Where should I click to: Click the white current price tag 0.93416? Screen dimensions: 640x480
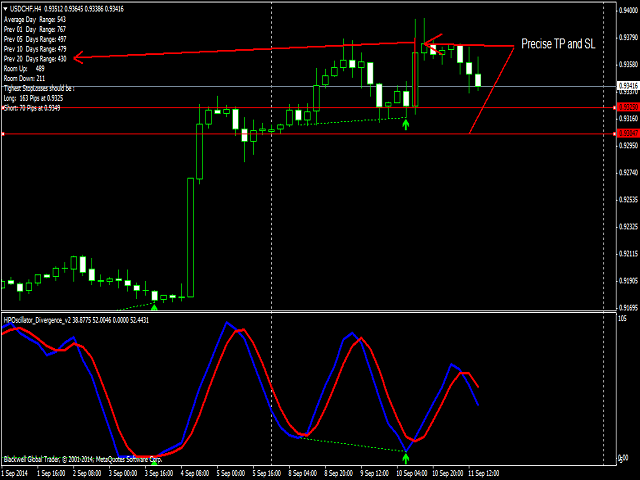[x=629, y=86]
